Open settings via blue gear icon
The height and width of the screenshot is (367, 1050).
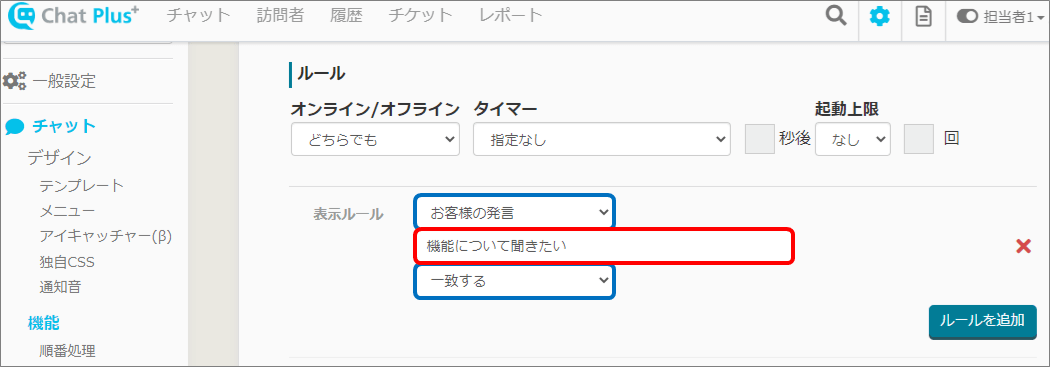[x=879, y=17]
